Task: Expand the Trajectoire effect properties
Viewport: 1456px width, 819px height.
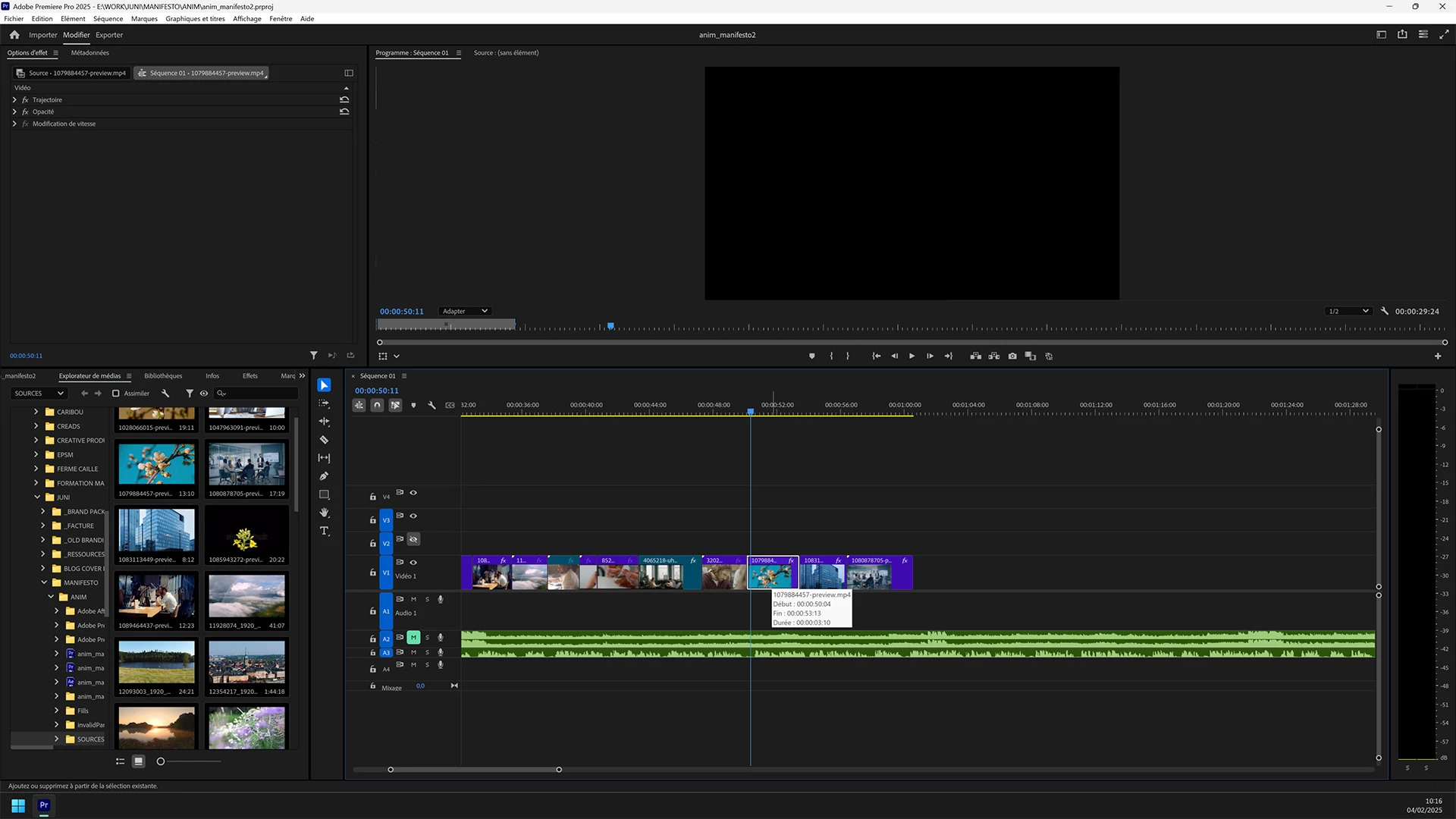Action: [x=14, y=100]
